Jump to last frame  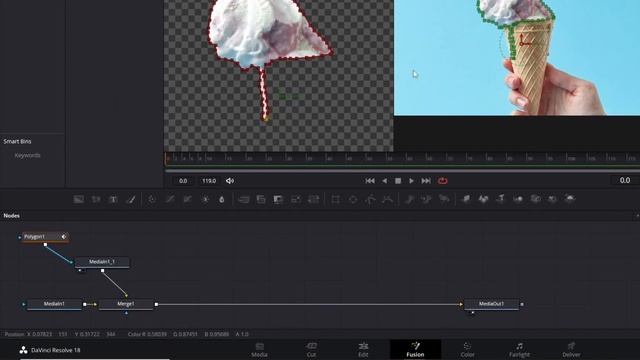pos(426,181)
